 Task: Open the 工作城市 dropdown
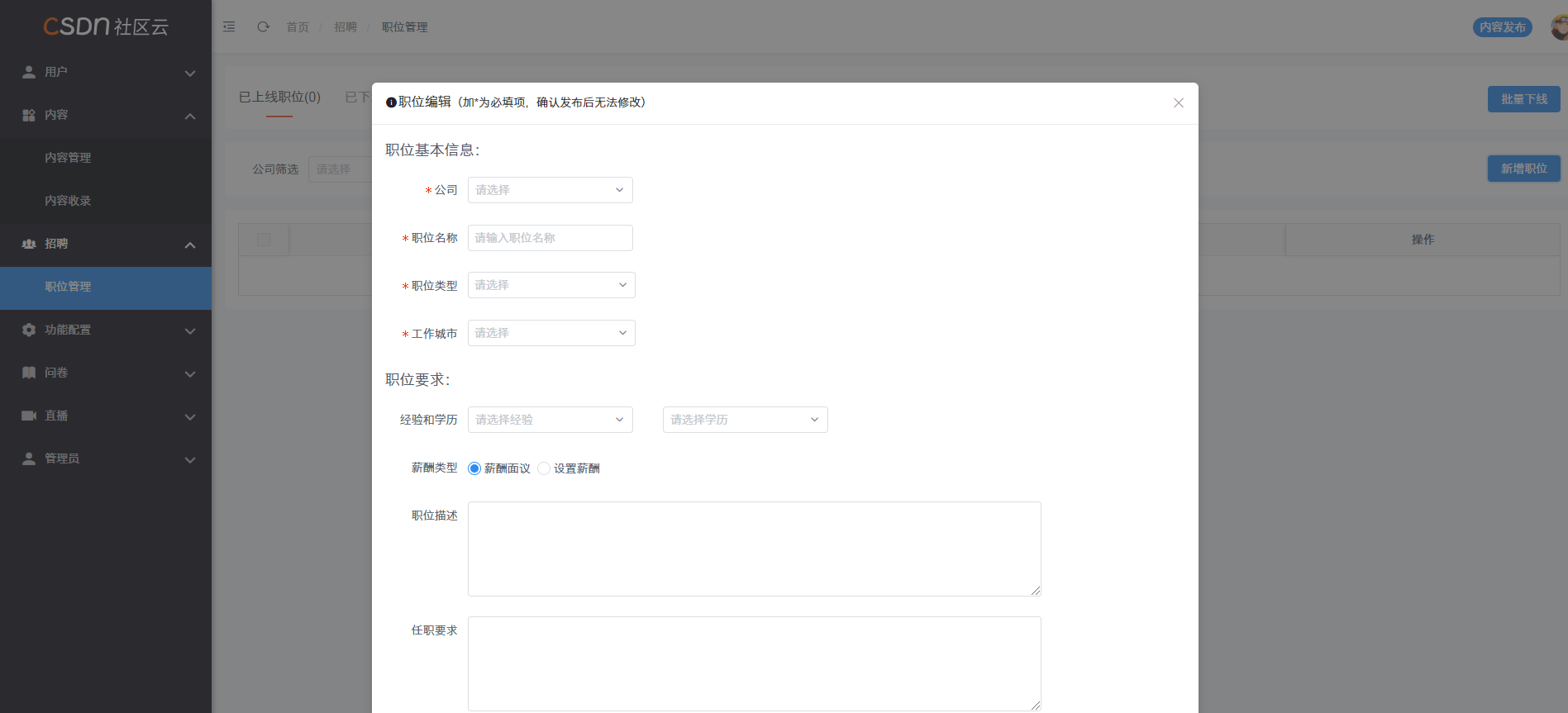551,333
